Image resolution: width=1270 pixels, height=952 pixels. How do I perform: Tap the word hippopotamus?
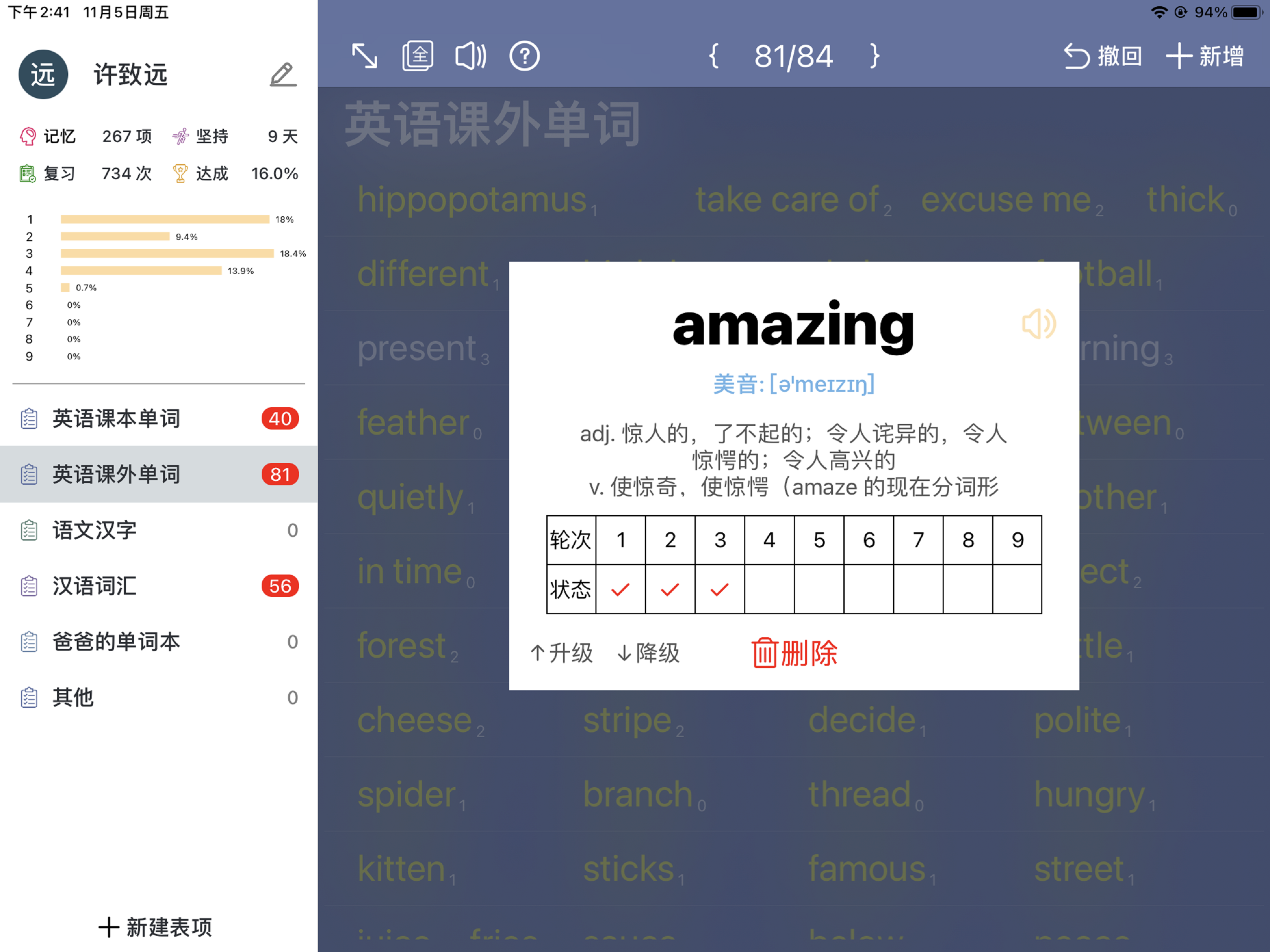click(x=472, y=200)
